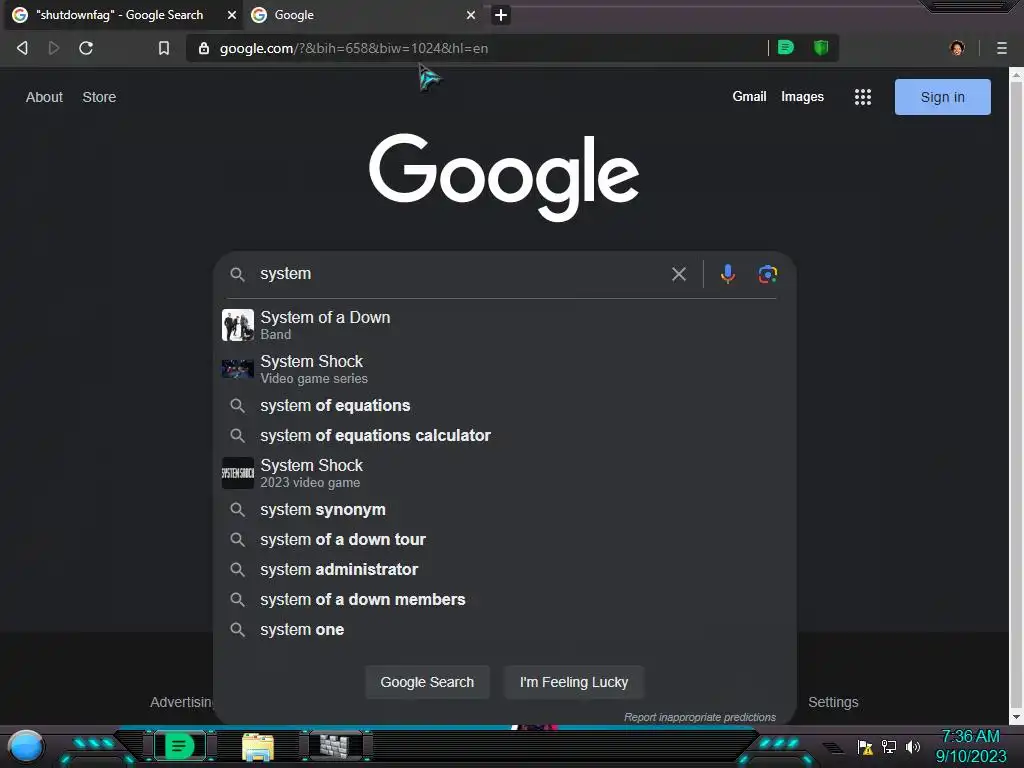Search by image with the Lens icon
Screen dimensions: 1024x768
coord(767,274)
